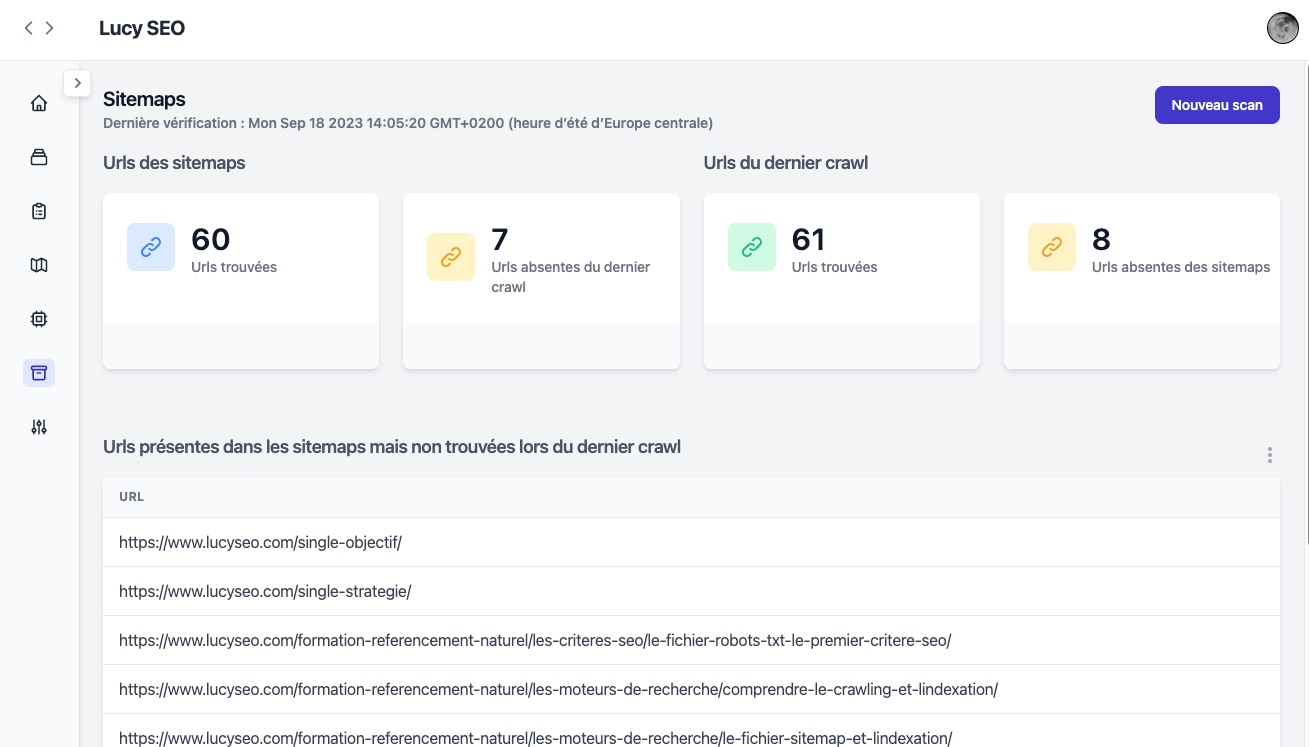The height and width of the screenshot is (747, 1309).
Task: Open the CPU chip sidebar icon
Action: 39,319
